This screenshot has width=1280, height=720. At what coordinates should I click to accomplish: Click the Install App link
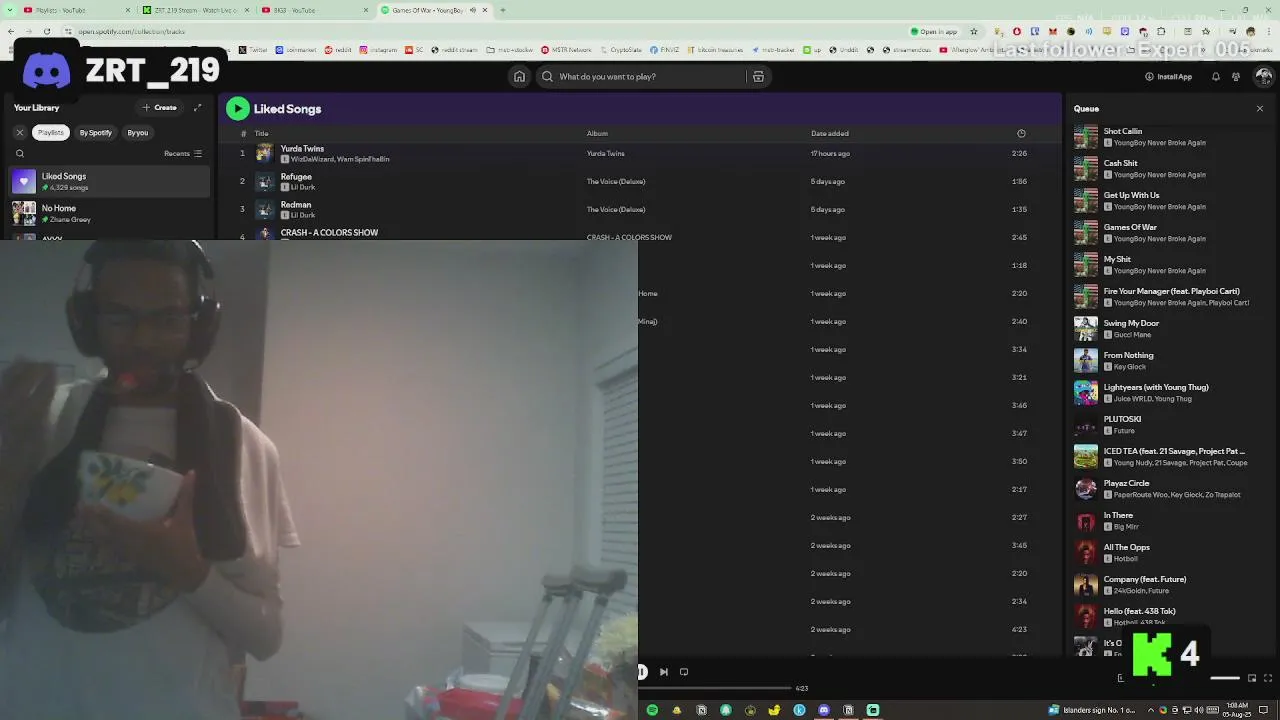[1169, 76]
